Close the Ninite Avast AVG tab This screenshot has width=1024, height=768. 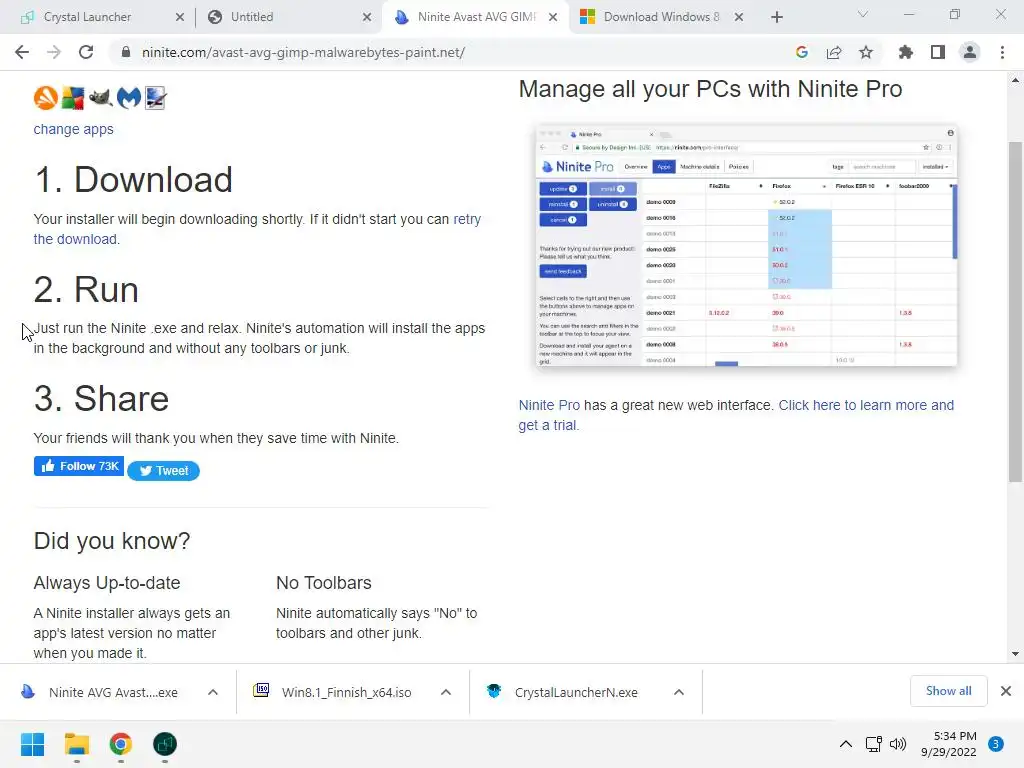coord(553,17)
